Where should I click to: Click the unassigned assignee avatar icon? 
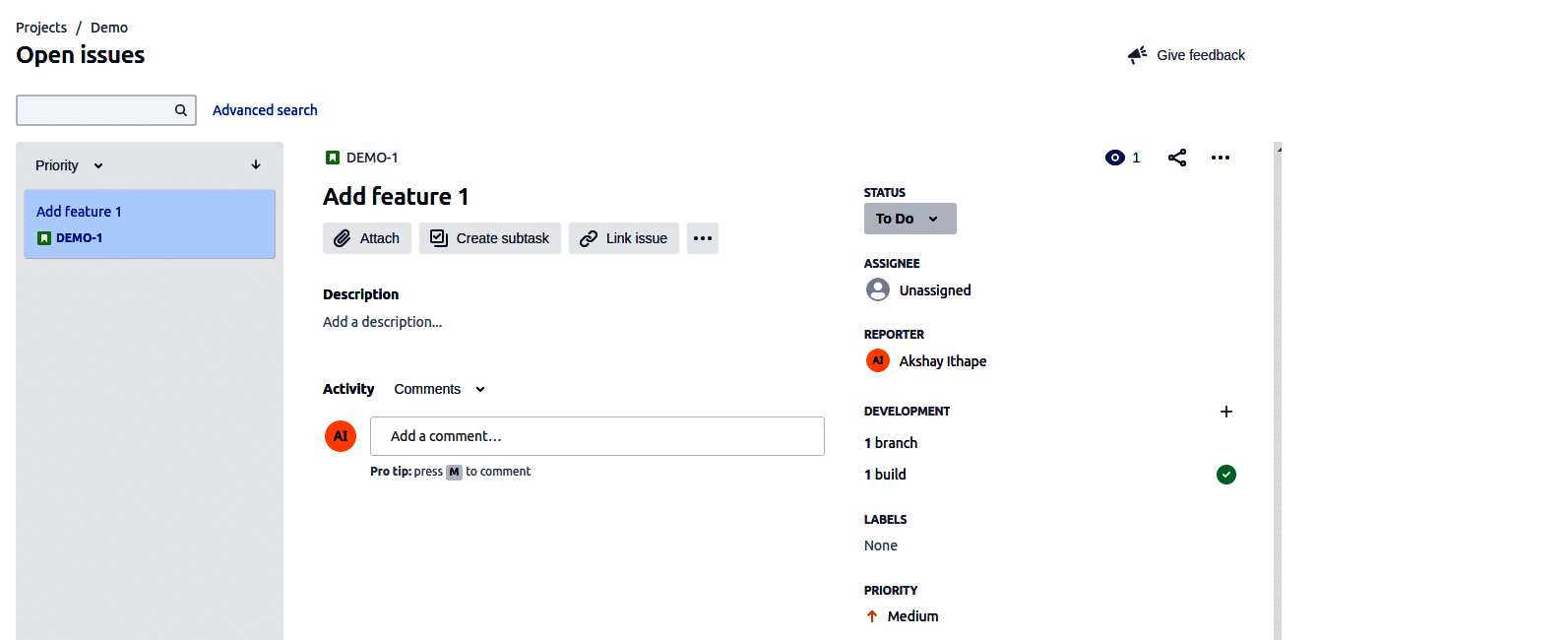pos(878,289)
